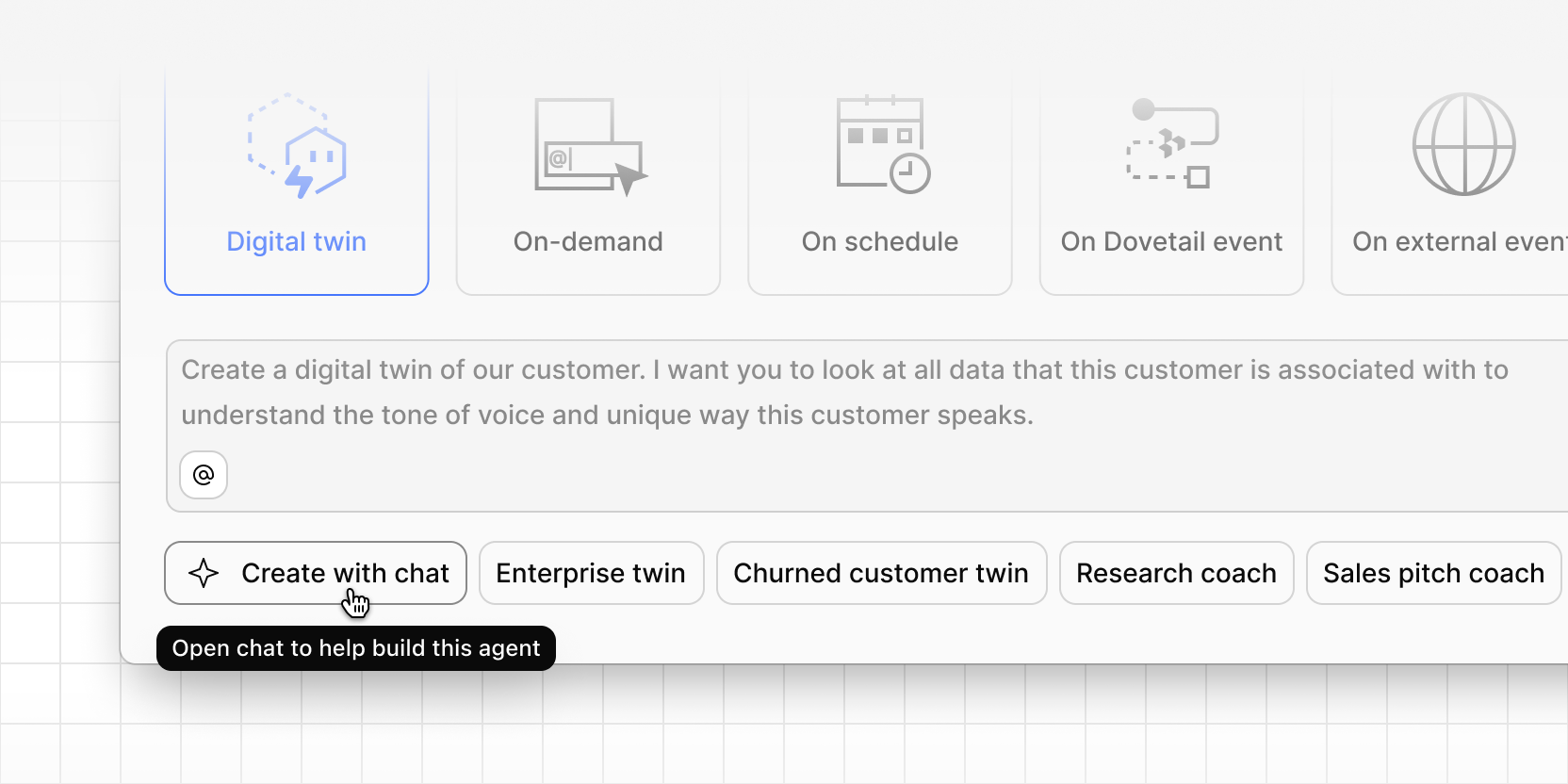Click the On schedule calendar clock icon
Viewport: 1568px width, 784px height.
pyautogui.click(x=883, y=144)
